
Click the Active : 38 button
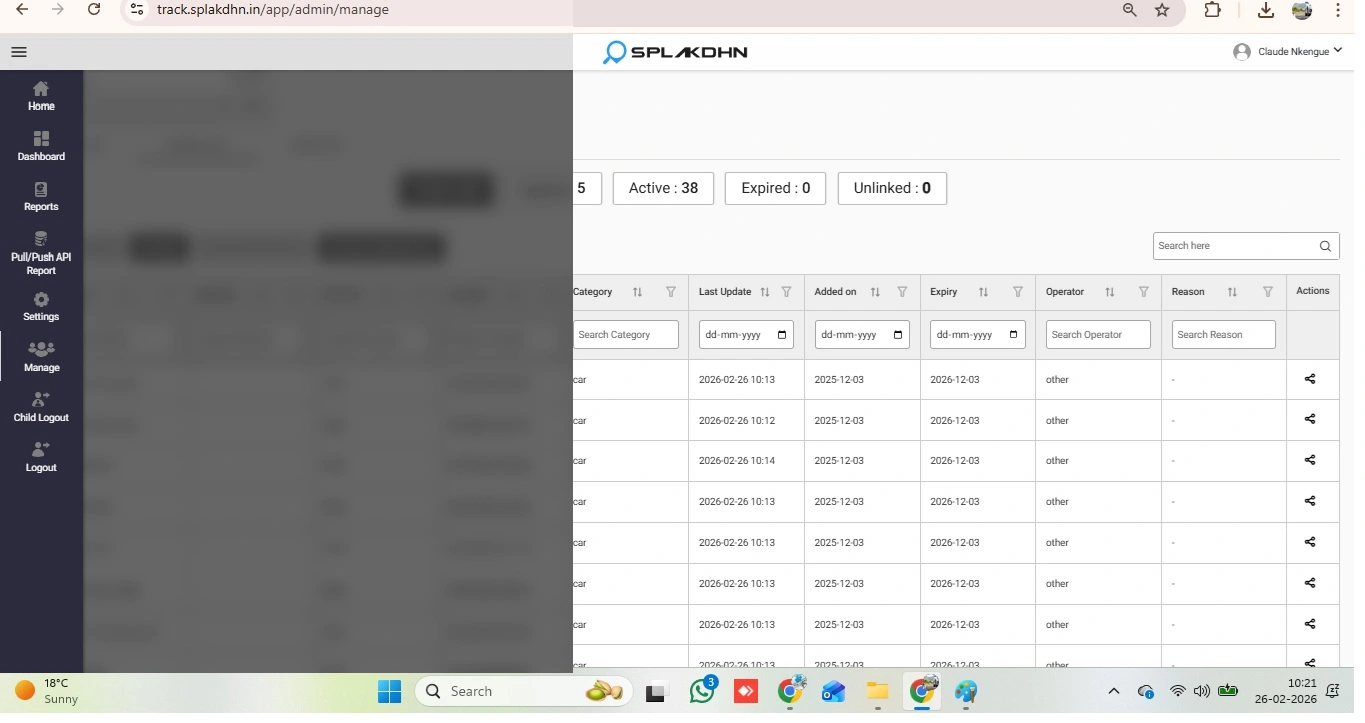point(663,188)
